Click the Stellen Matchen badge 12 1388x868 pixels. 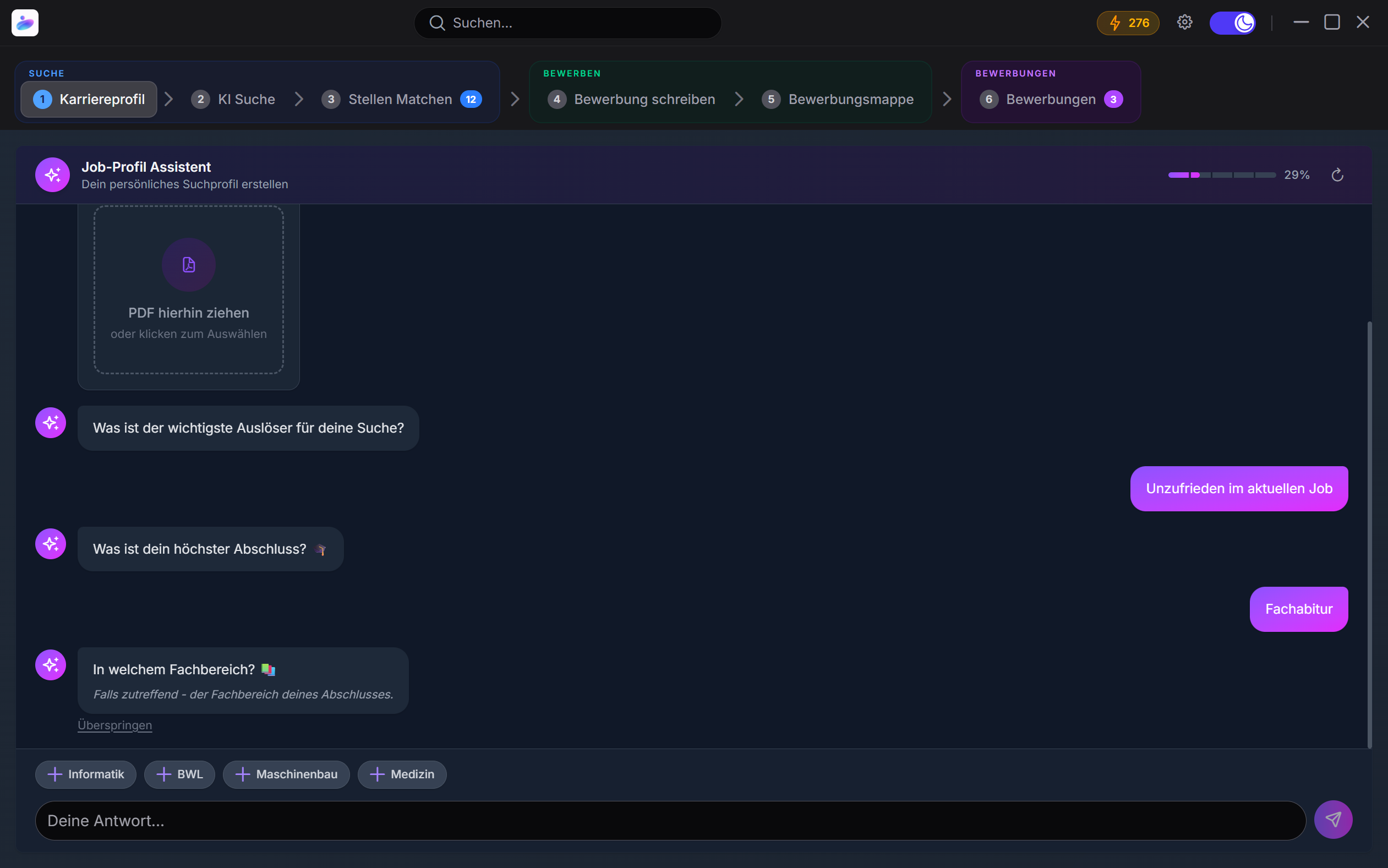click(x=471, y=99)
